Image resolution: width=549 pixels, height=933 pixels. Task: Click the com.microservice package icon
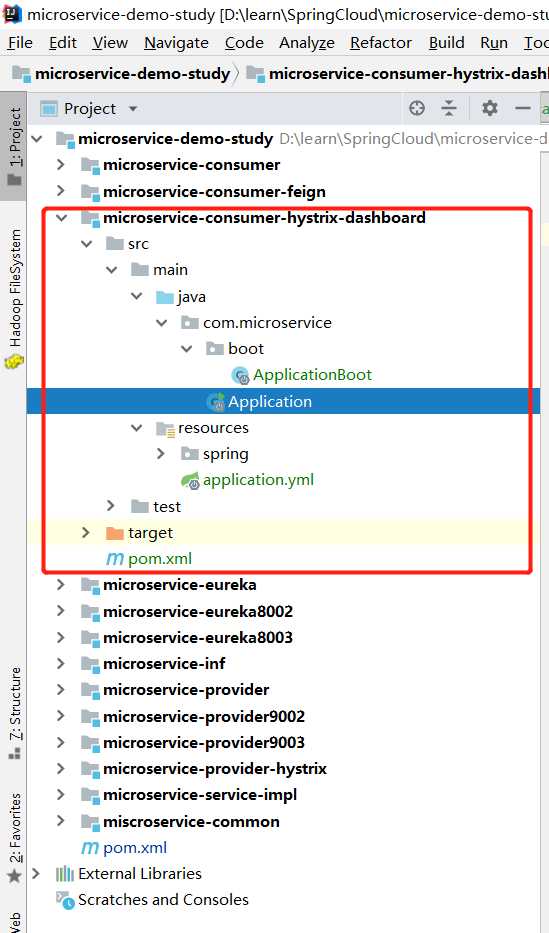point(190,323)
